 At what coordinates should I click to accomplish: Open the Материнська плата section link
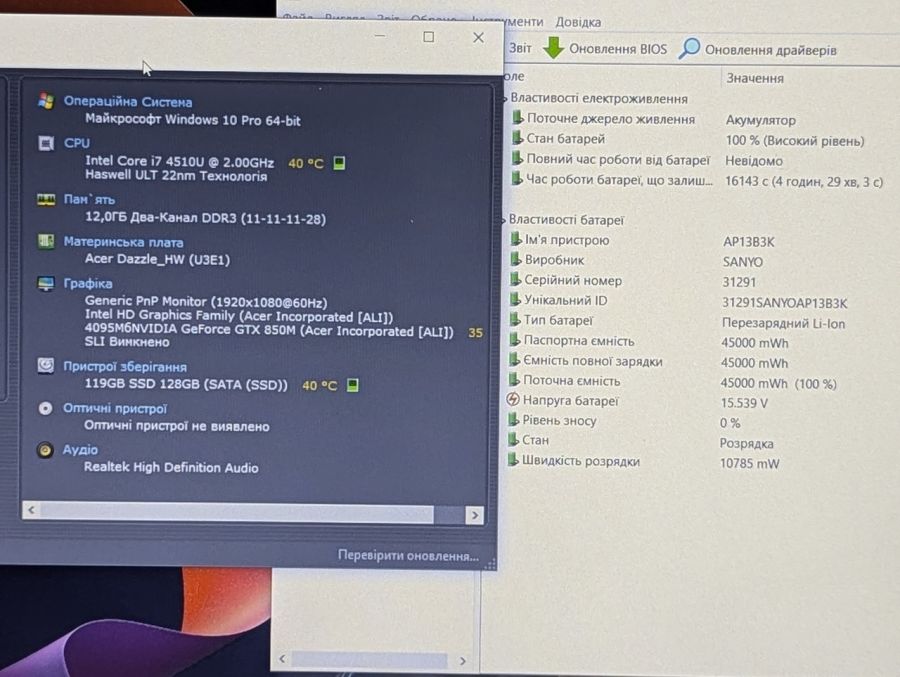pyautogui.click(x=123, y=242)
